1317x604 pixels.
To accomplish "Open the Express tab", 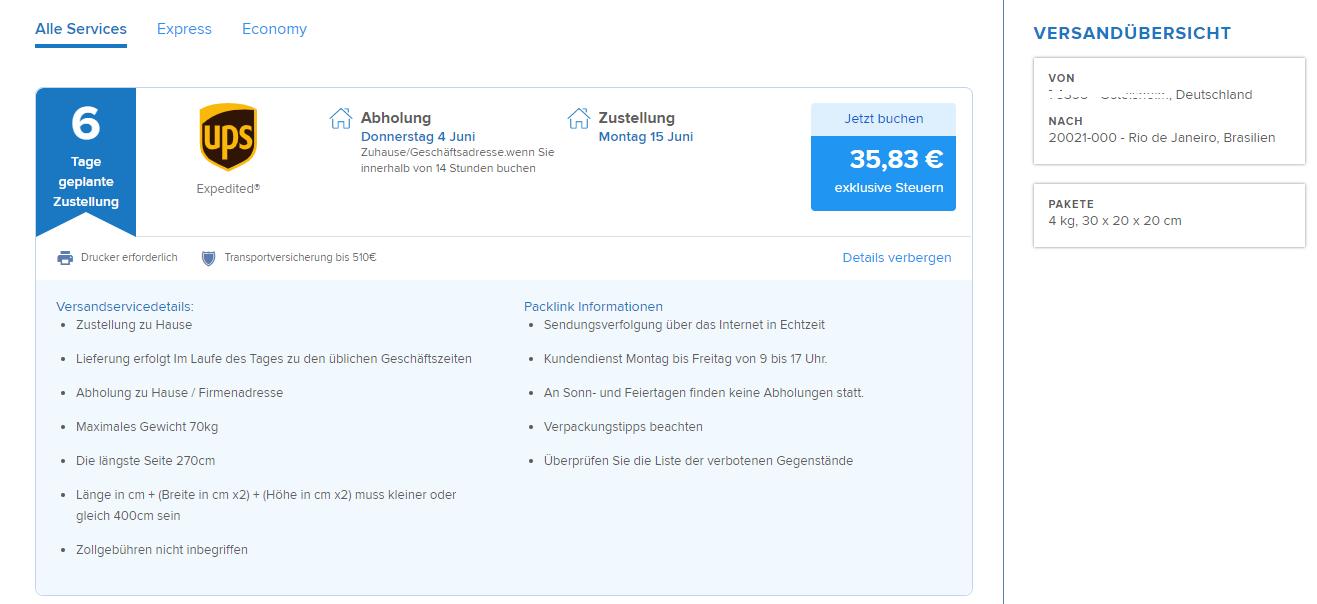I will [184, 29].
